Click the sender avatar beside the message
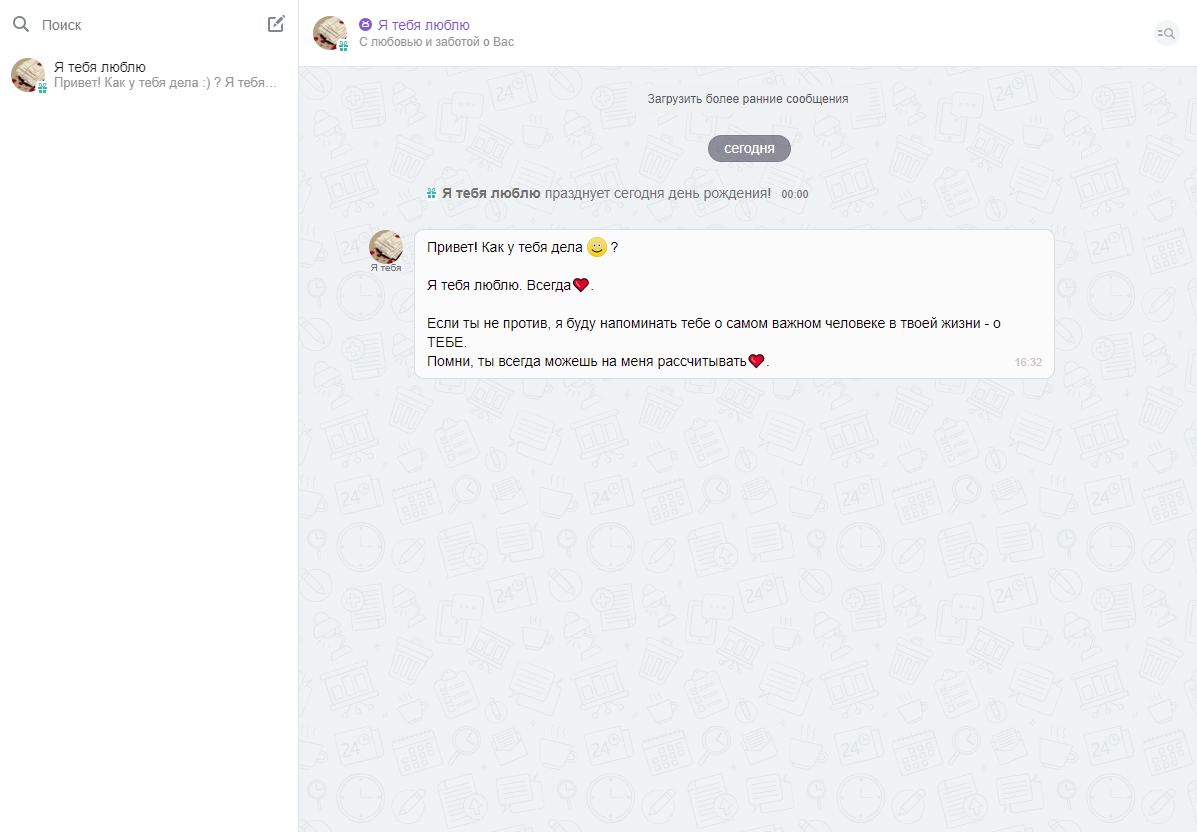 click(385, 246)
